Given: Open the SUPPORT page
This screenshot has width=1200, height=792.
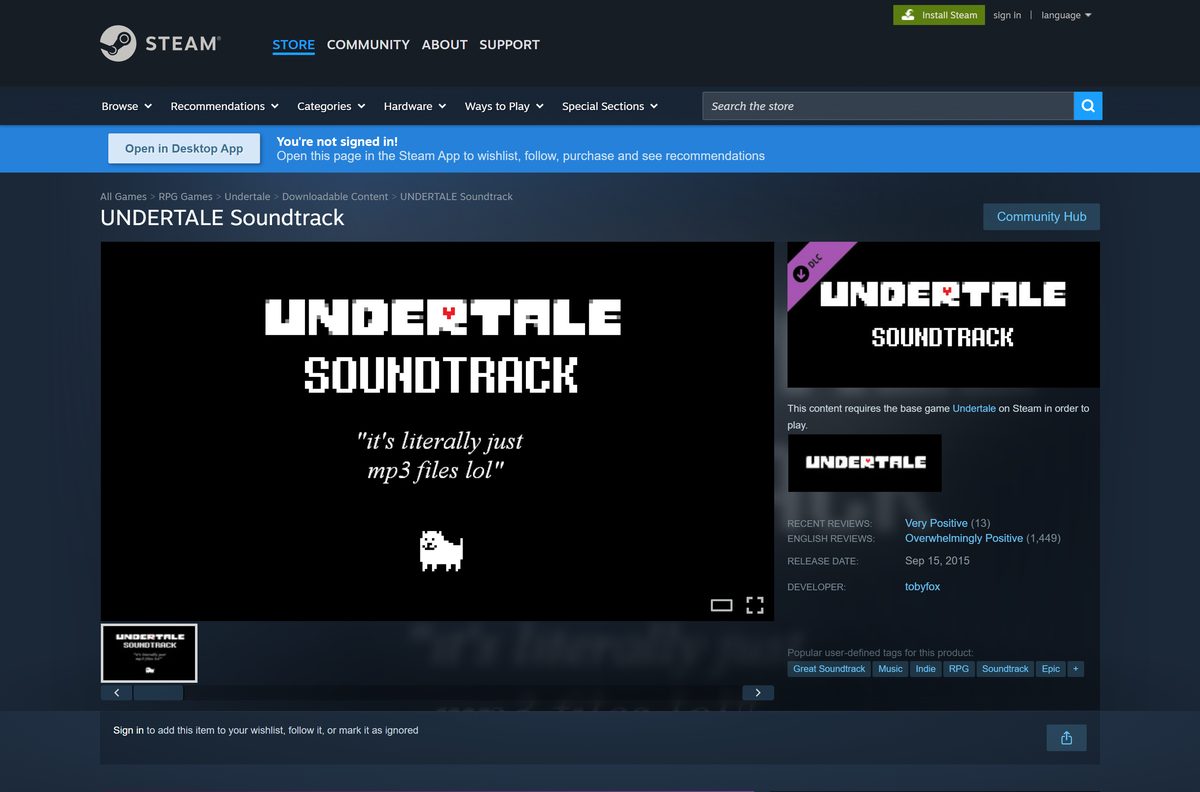Looking at the screenshot, I should click(x=509, y=45).
